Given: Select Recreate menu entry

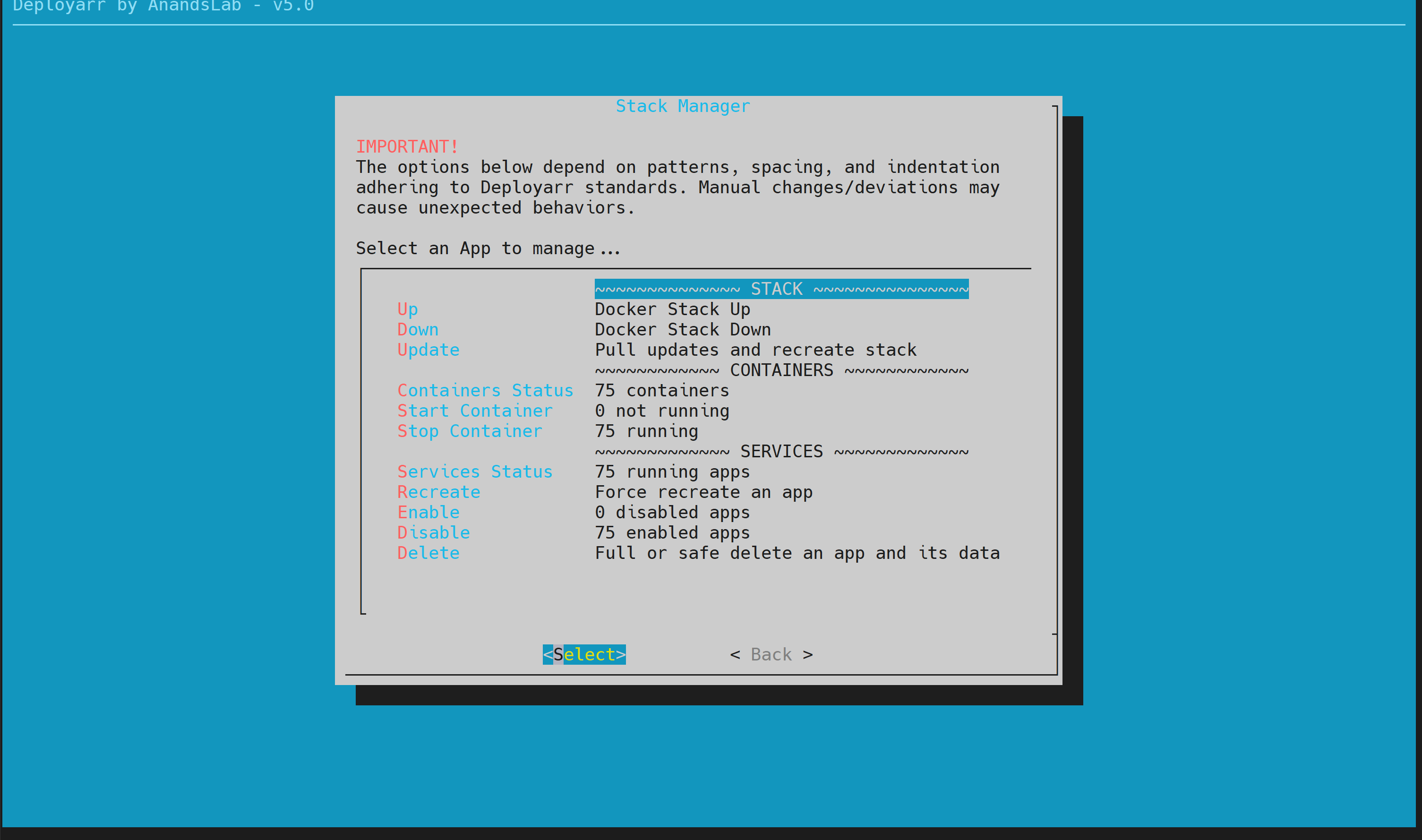Looking at the screenshot, I should pyautogui.click(x=438, y=492).
